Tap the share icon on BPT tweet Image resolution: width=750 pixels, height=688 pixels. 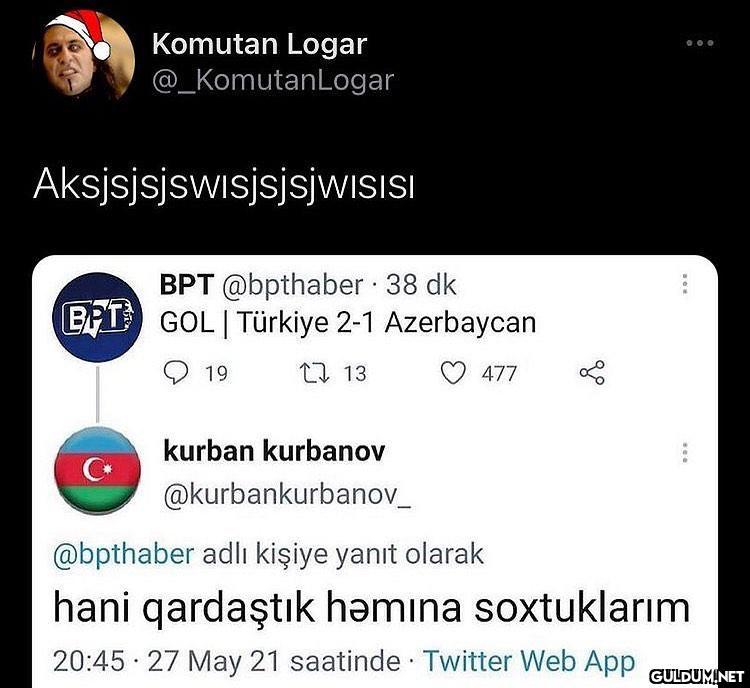pos(592,373)
